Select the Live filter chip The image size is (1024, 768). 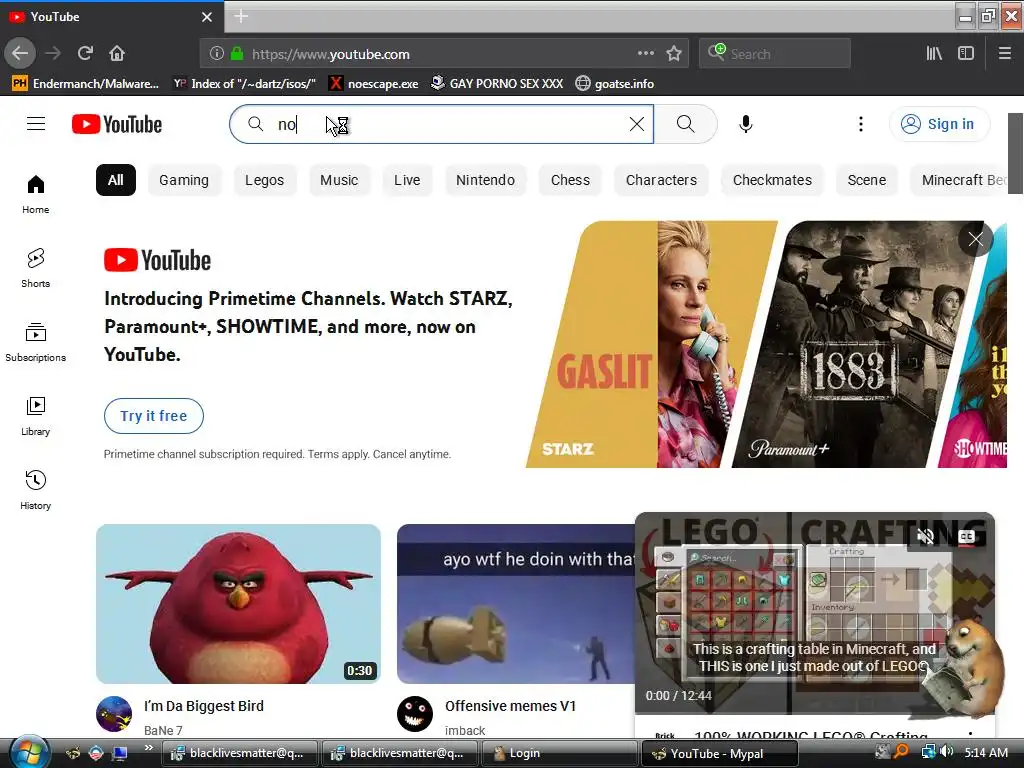click(407, 180)
